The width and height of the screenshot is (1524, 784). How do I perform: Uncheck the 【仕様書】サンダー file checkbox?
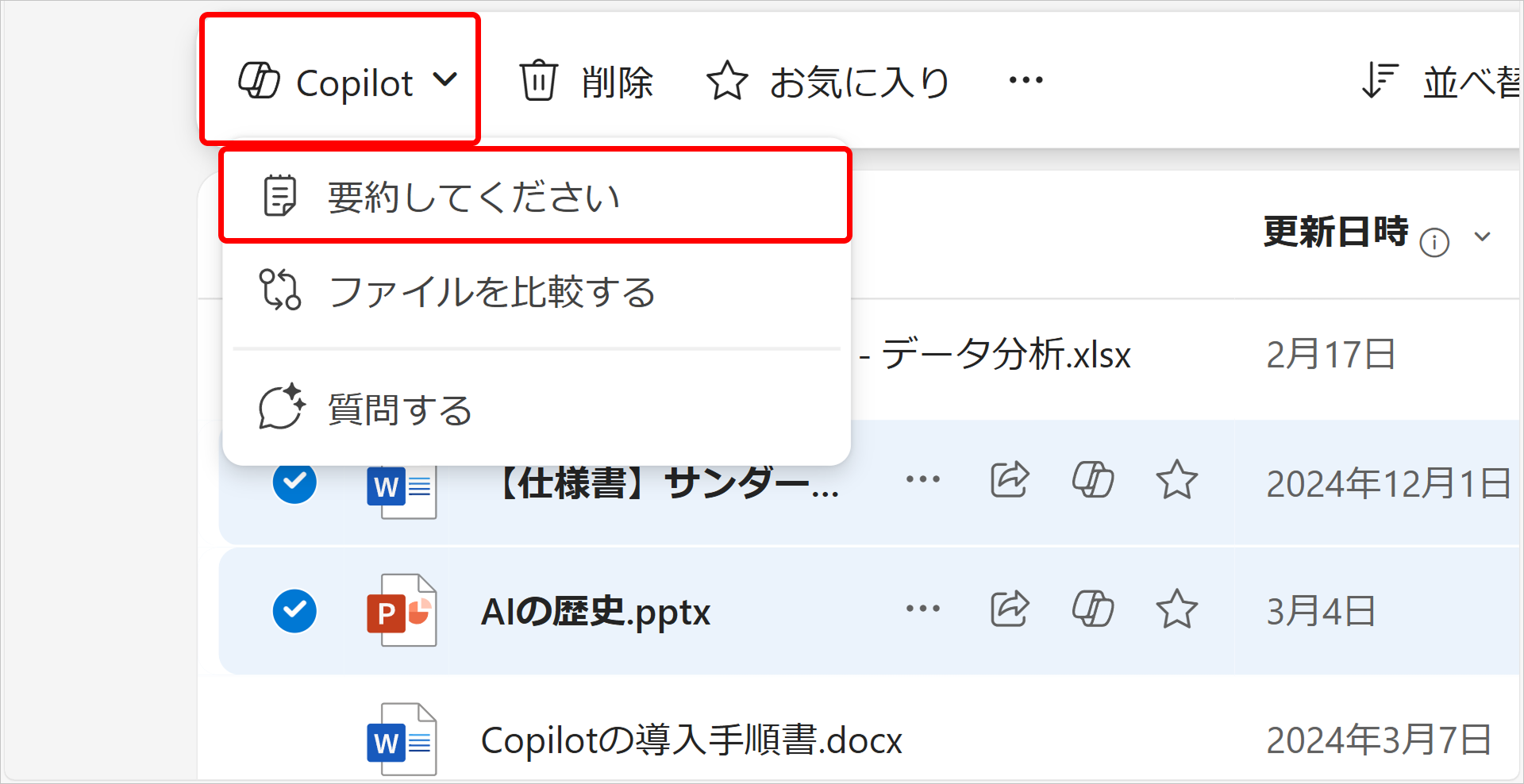294,481
